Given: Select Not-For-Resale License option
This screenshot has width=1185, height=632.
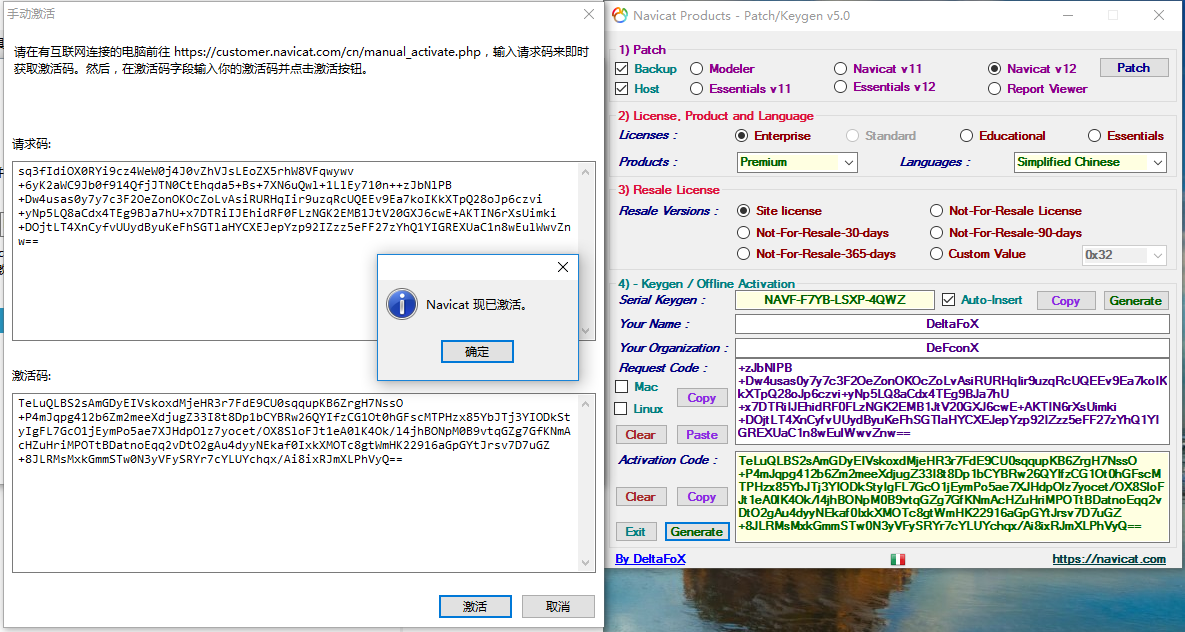Looking at the screenshot, I should tap(936, 211).
